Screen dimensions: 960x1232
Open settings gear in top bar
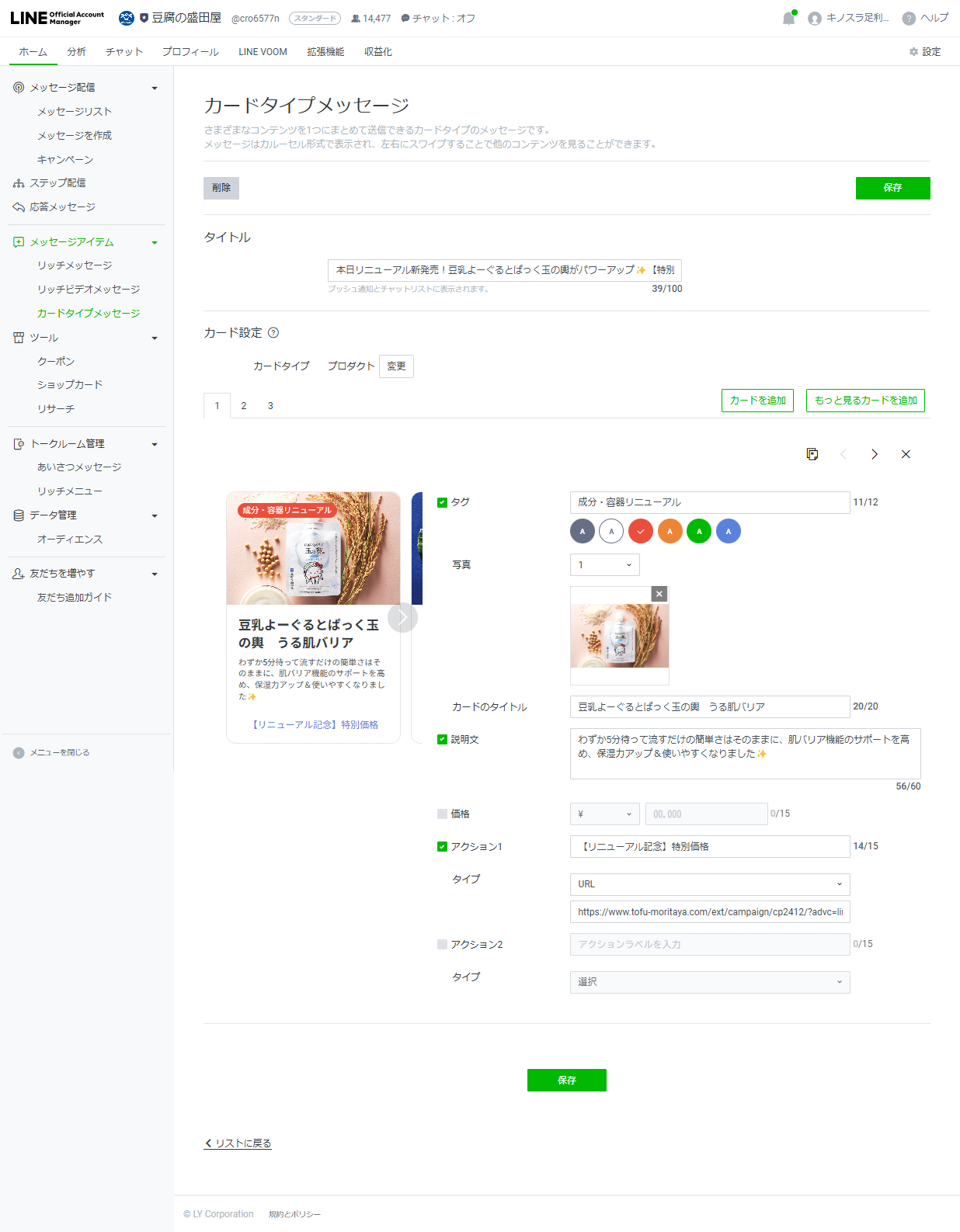click(x=913, y=52)
